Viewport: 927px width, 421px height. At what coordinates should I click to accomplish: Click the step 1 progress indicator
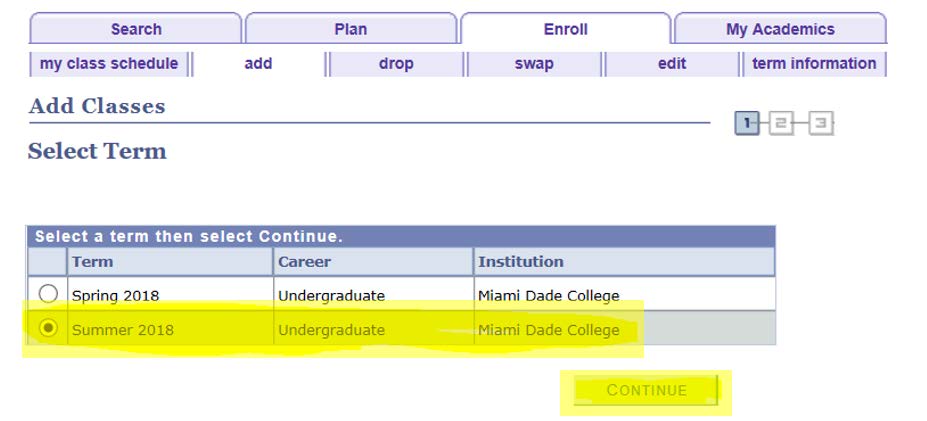coord(746,124)
